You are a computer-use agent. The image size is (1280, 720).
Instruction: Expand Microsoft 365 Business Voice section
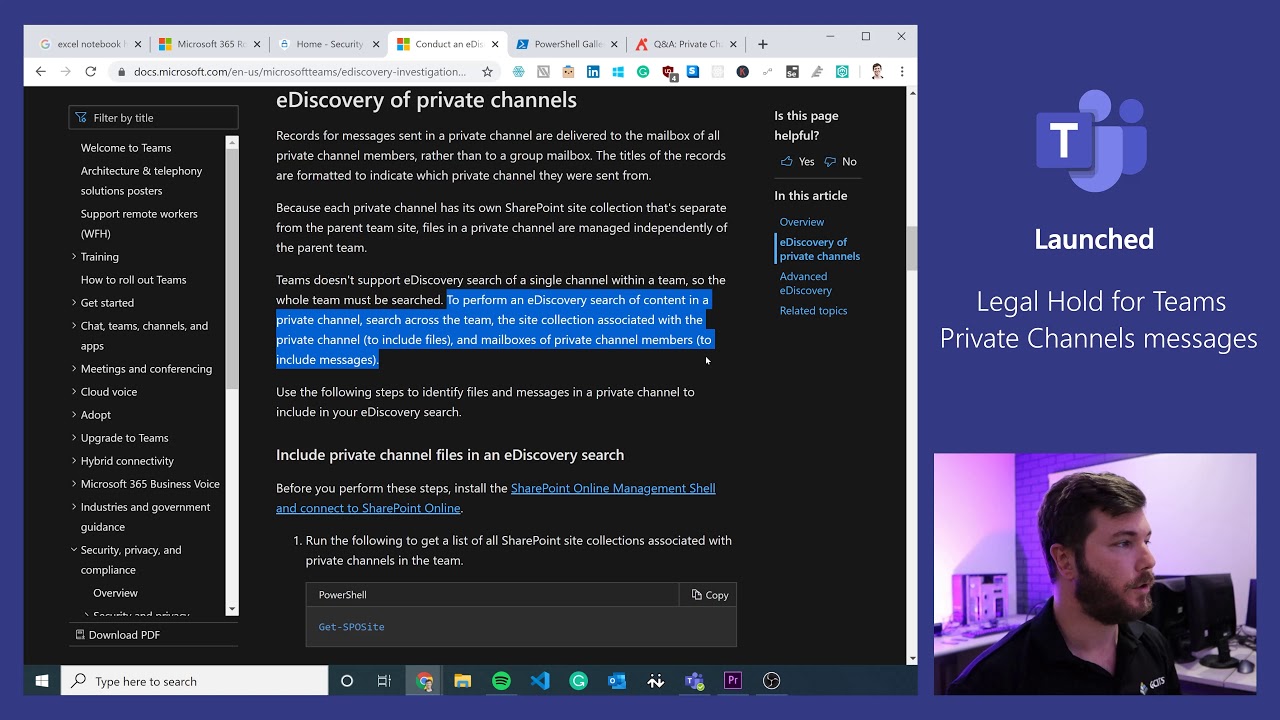(74, 484)
